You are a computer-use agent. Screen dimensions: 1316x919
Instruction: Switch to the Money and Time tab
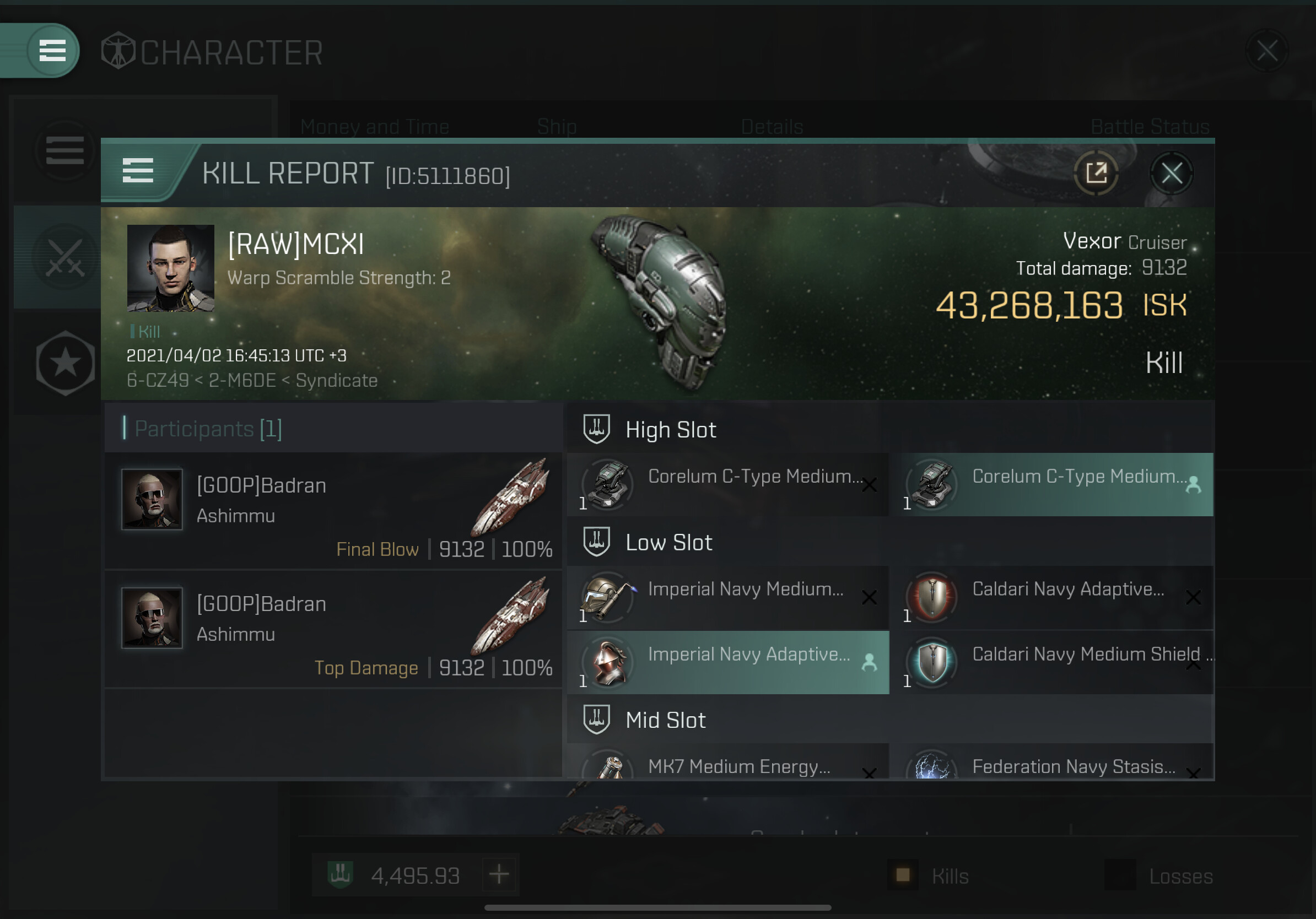[374, 127]
